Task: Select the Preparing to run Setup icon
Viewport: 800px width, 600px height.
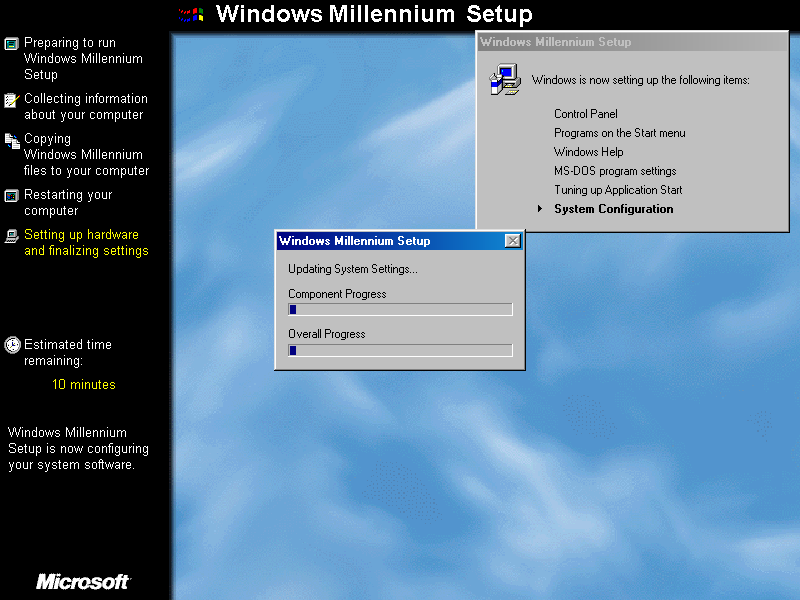Action: pos(11,43)
